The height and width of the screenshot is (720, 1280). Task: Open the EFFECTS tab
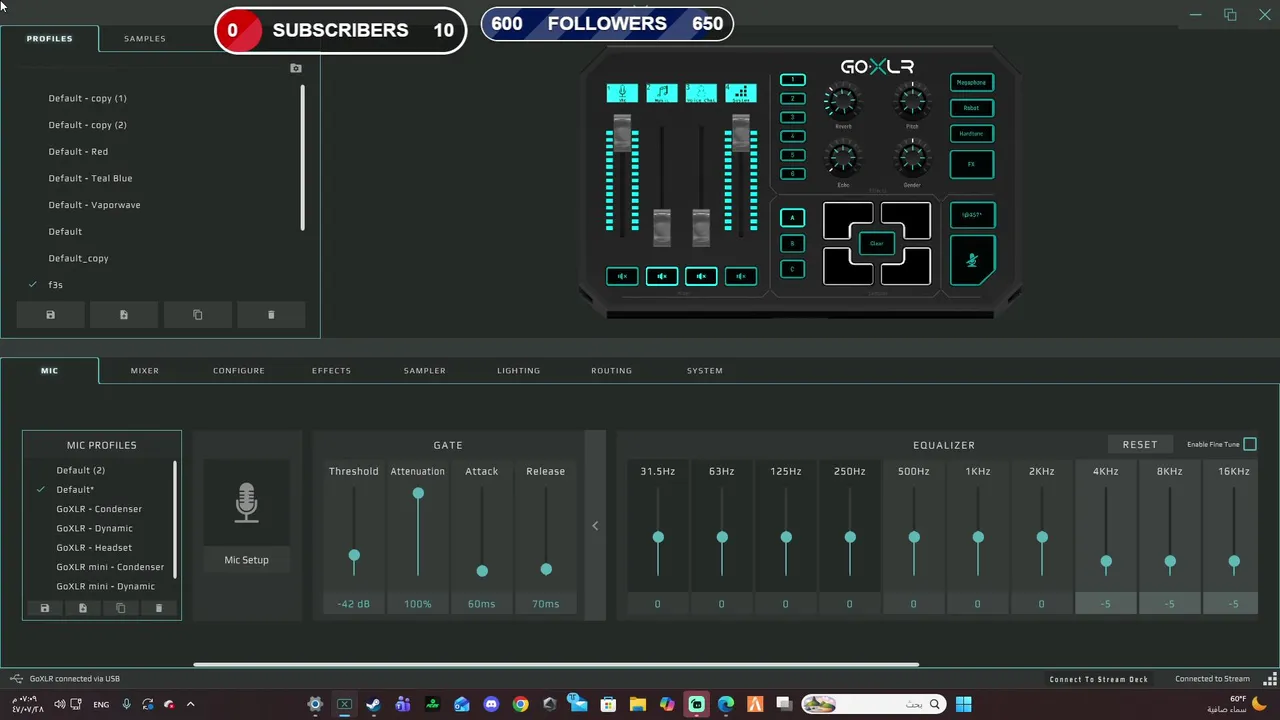pyautogui.click(x=331, y=370)
